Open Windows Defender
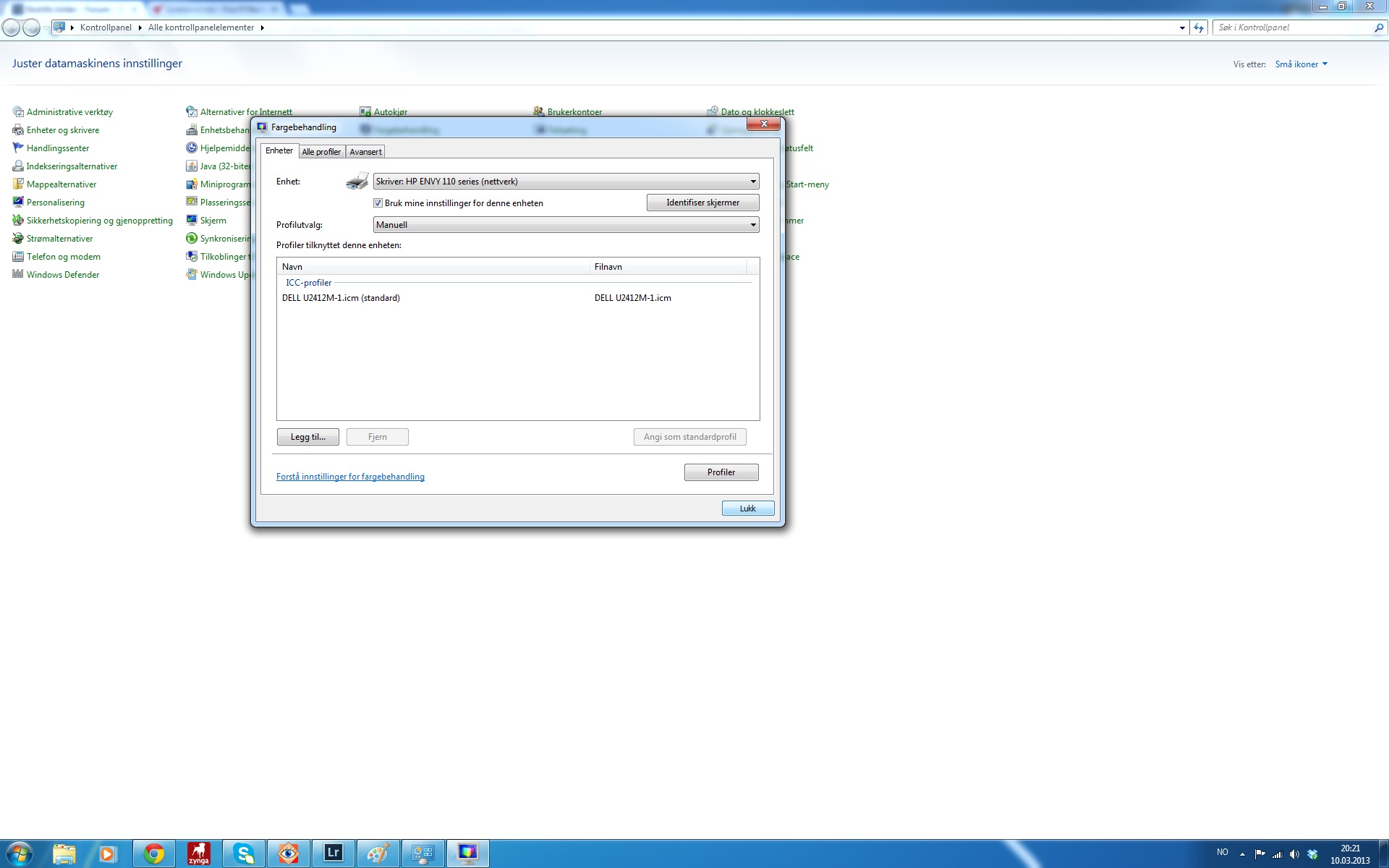The image size is (1389, 868). [x=56, y=275]
